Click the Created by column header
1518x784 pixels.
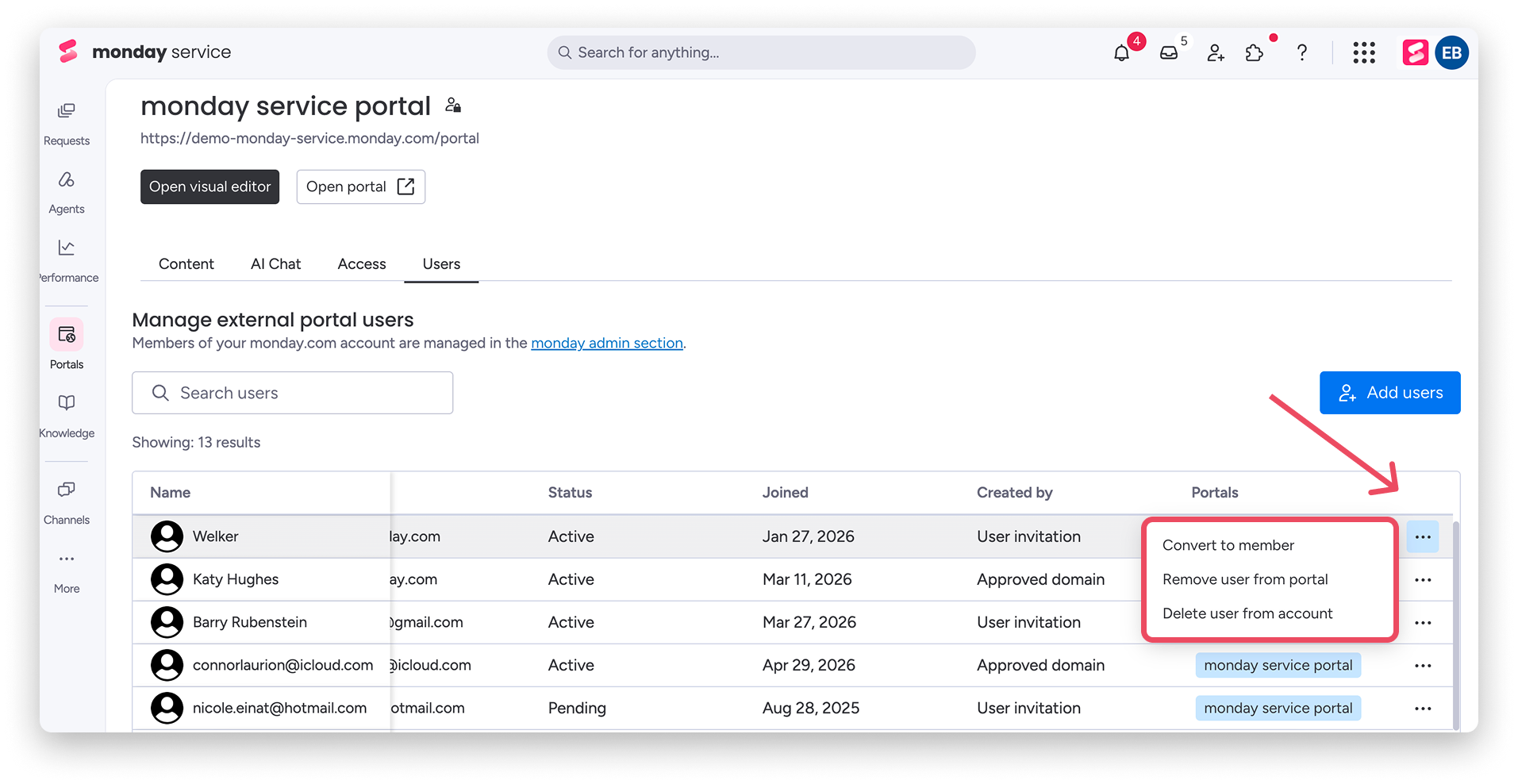pyautogui.click(x=1015, y=493)
